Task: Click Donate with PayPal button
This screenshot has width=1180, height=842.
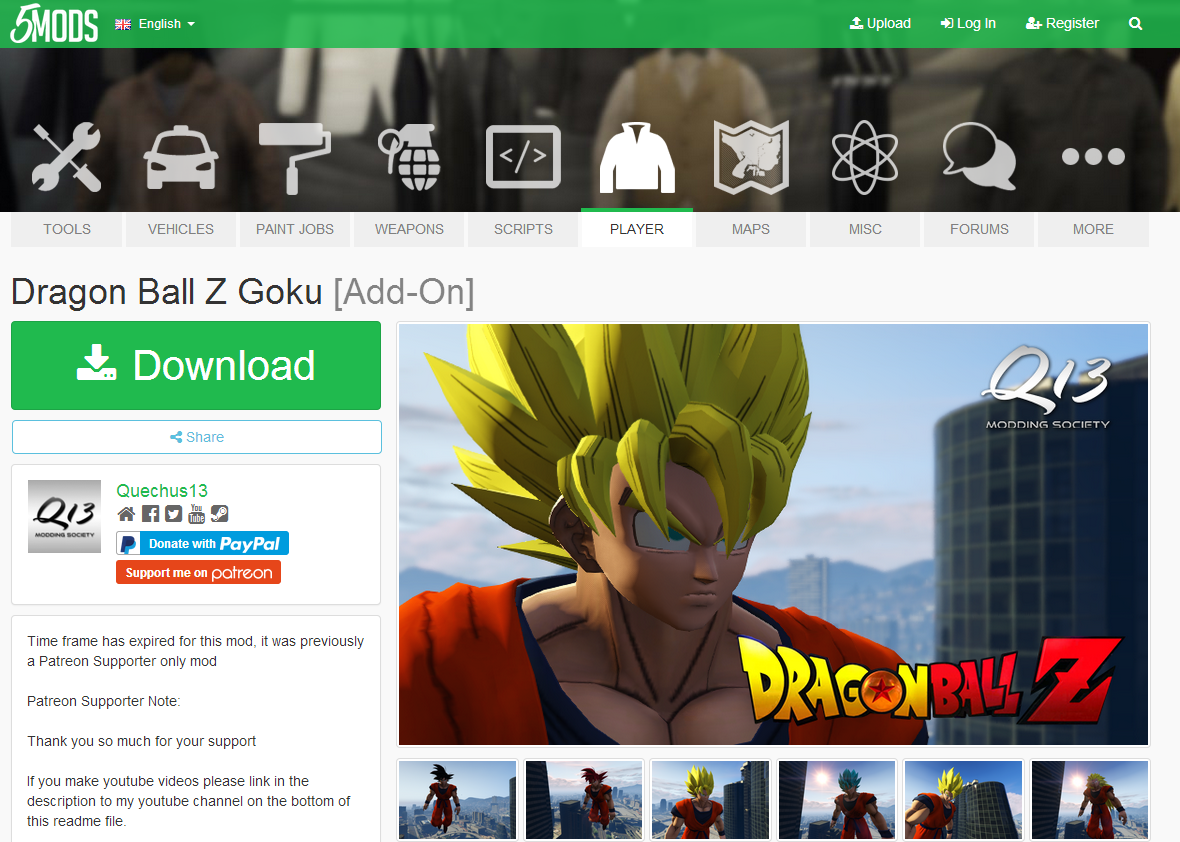Action: tap(202, 543)
